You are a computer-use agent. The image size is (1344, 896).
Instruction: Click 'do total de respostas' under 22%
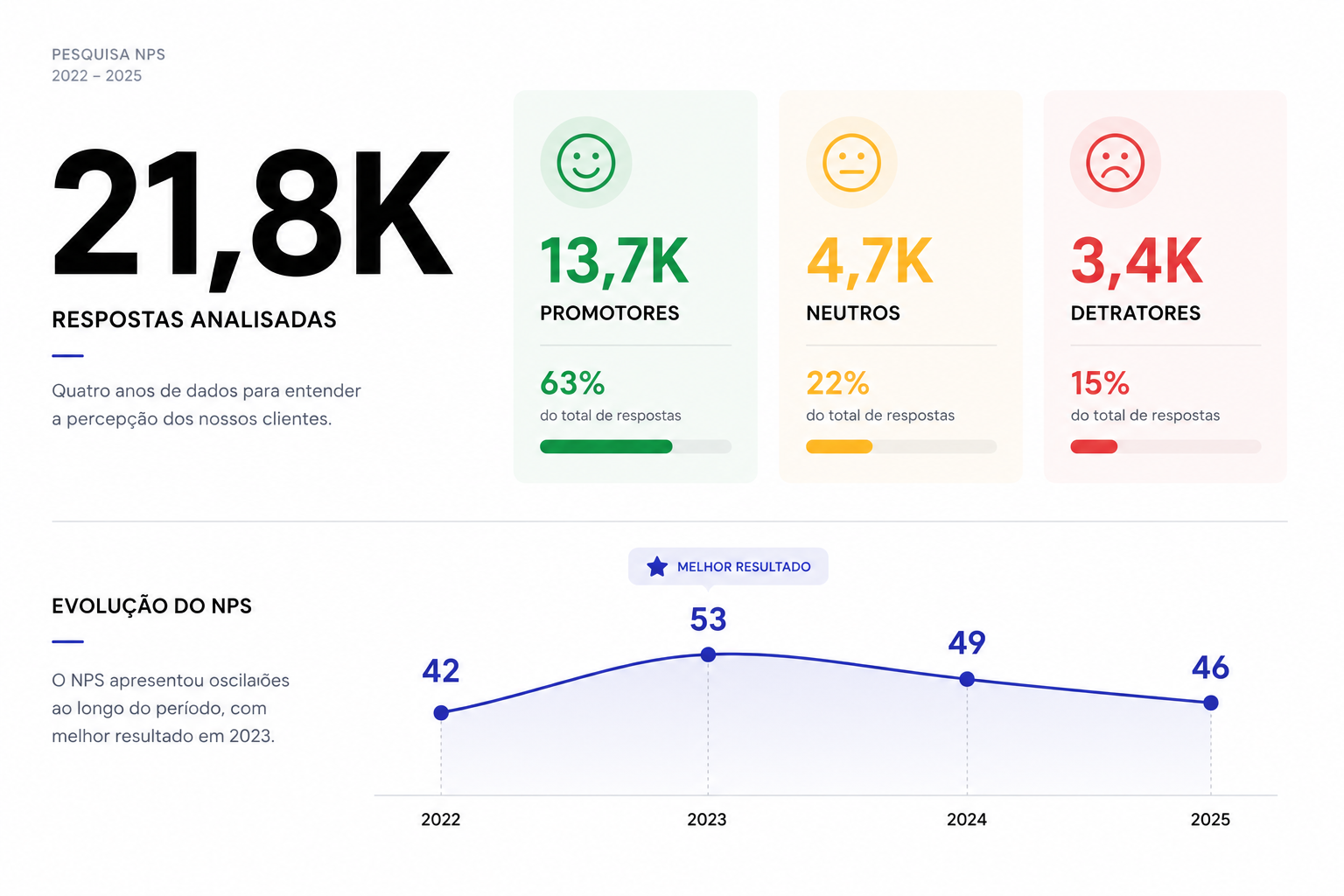880,416
